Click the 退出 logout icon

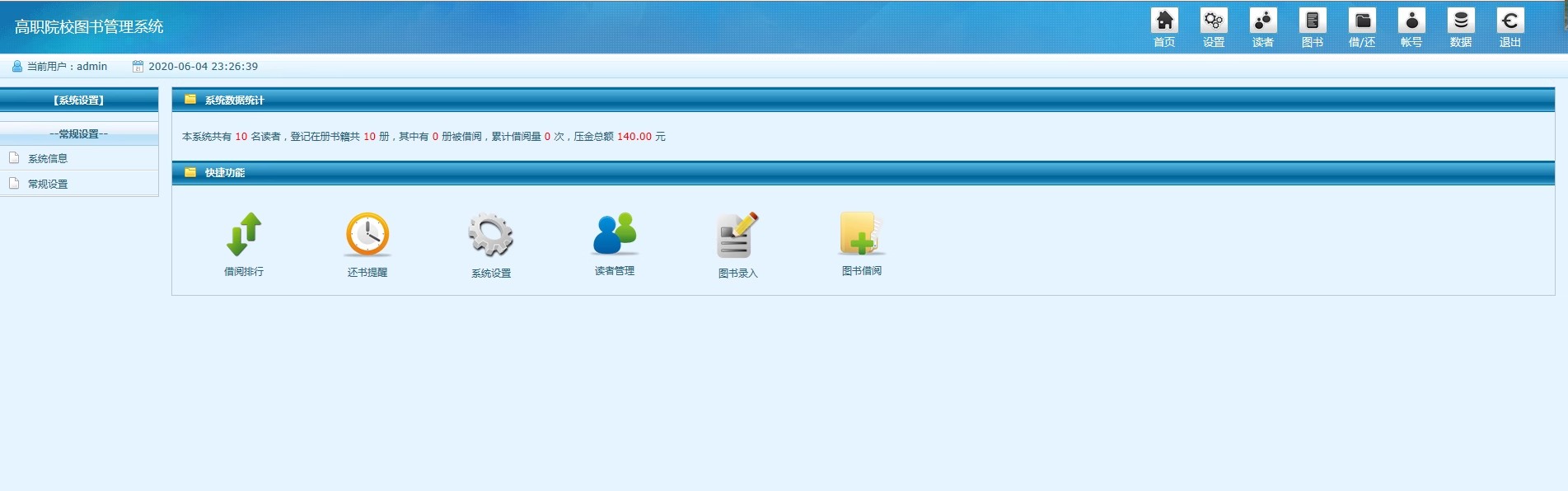tap(1510, 21)
